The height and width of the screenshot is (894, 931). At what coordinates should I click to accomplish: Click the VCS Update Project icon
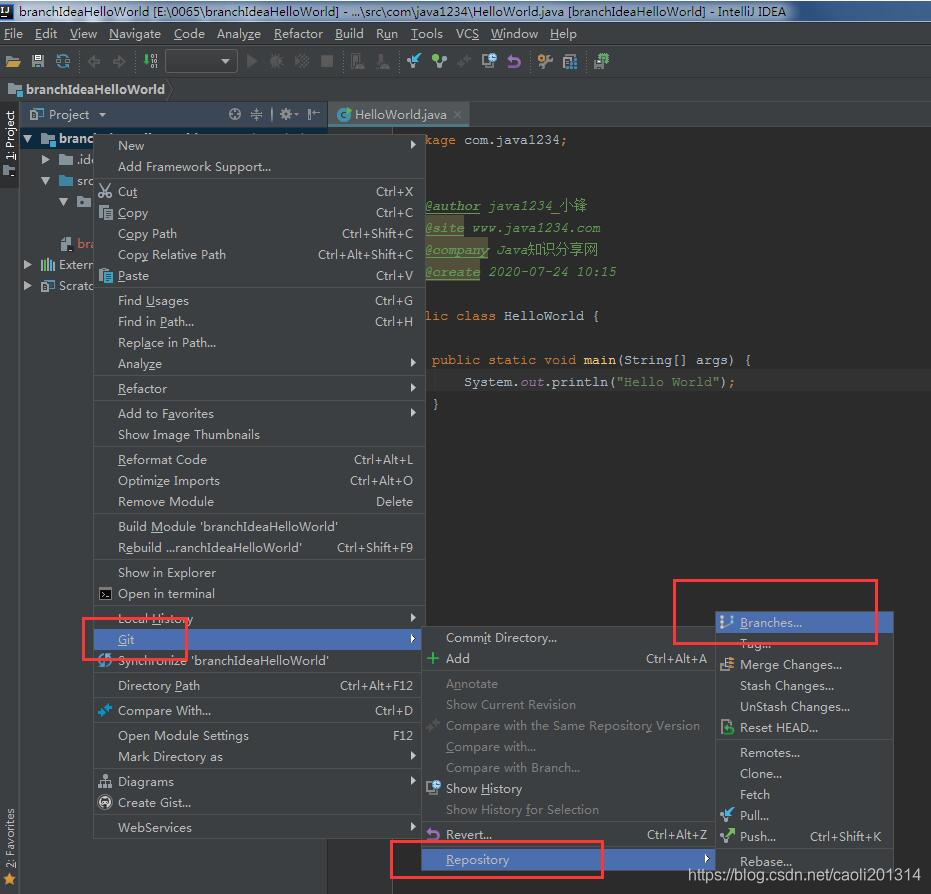(414, 61)
